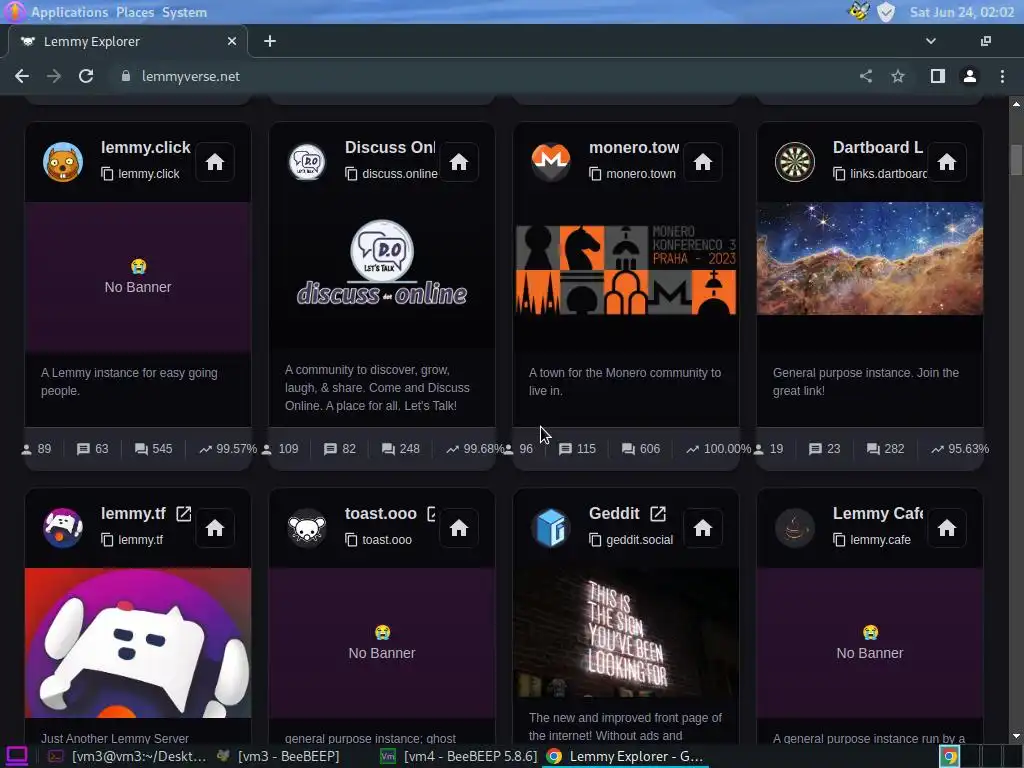Click the lemmy.click beaver avatar

pyautogui.click(x=63, y=162)
